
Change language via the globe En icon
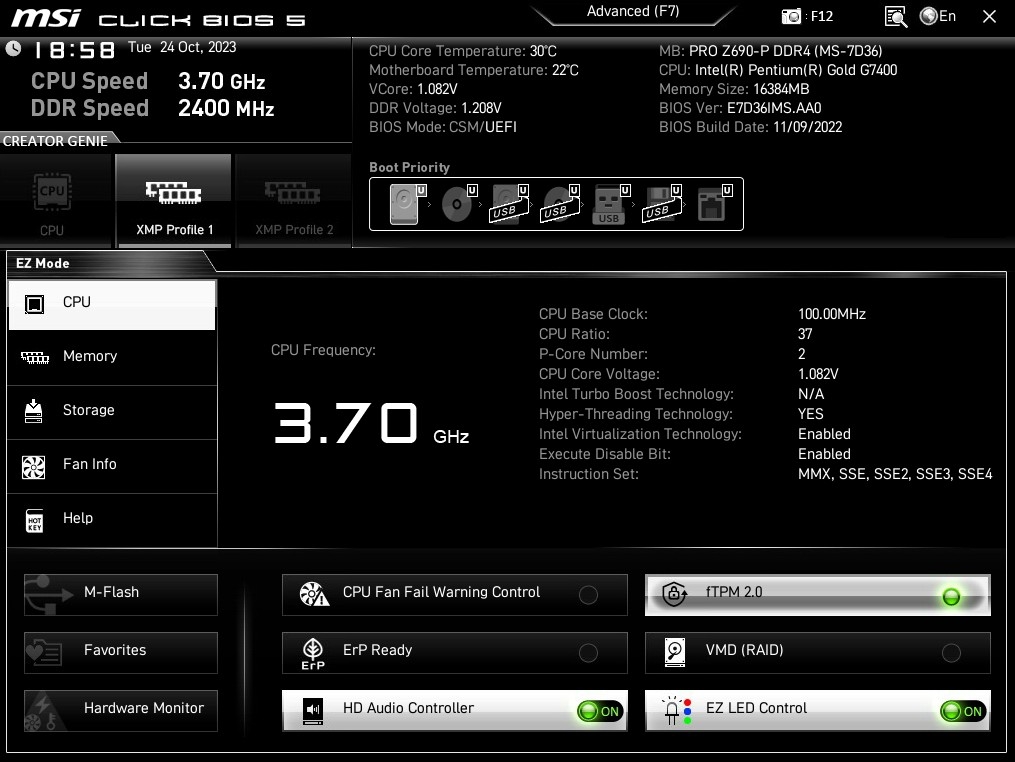pyautogui.click(x=937, y=16)
